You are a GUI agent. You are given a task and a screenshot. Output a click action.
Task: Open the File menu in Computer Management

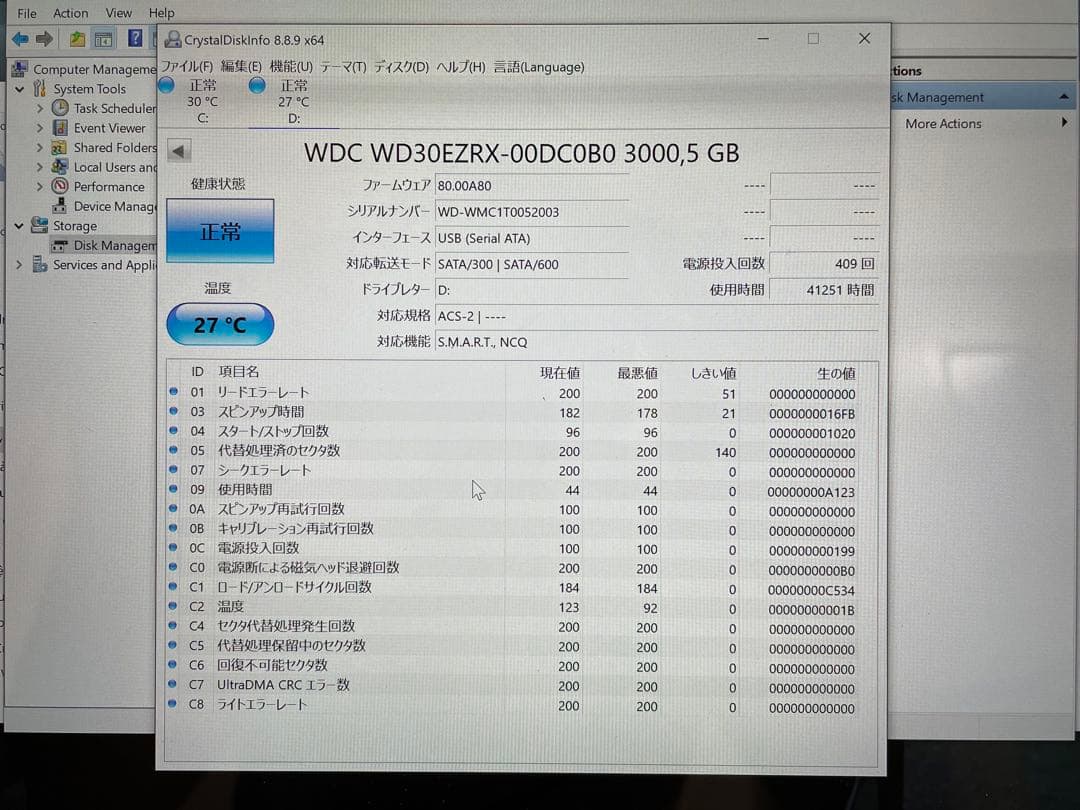[x=27, y=13]
